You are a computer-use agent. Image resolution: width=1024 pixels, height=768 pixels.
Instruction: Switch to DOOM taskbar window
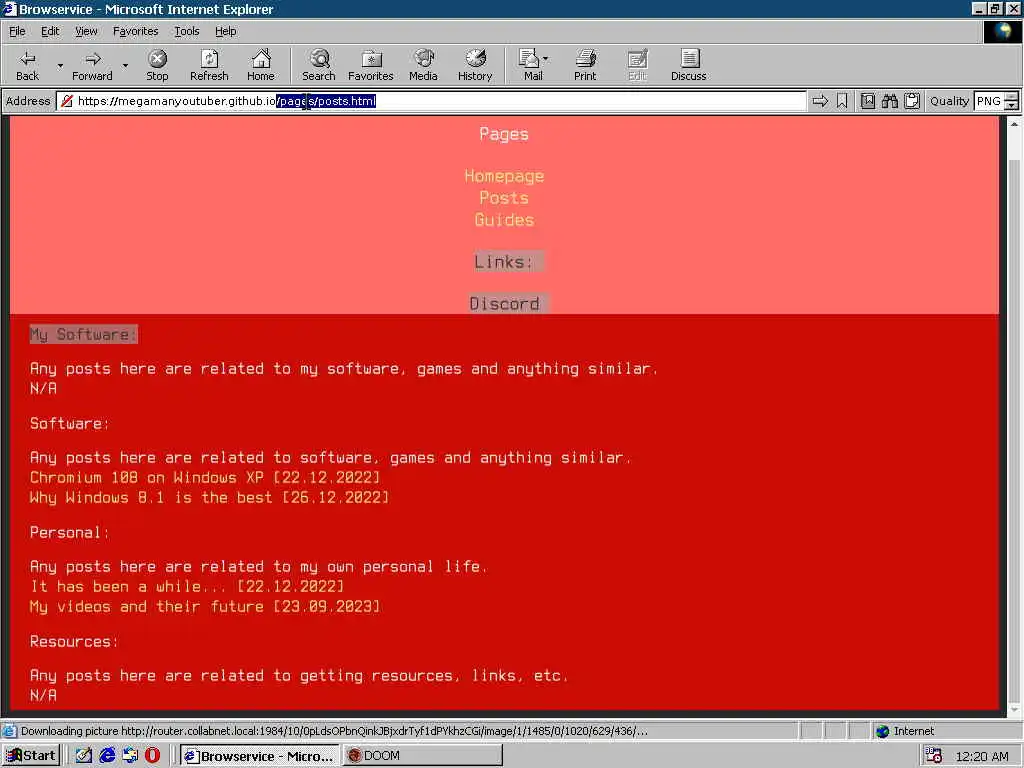tap(423, 756)
